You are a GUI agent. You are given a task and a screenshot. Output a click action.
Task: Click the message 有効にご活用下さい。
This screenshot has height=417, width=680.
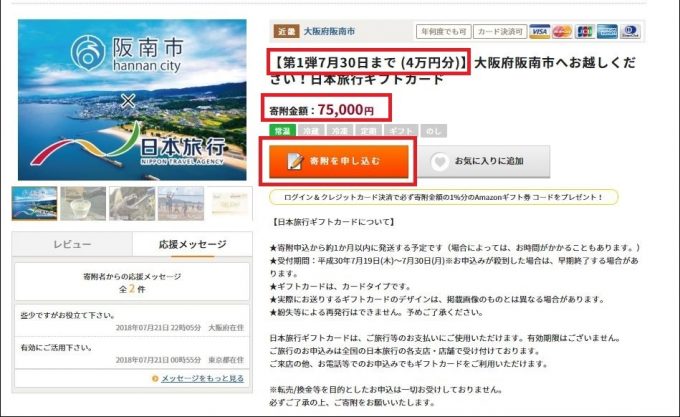point(56,347)
